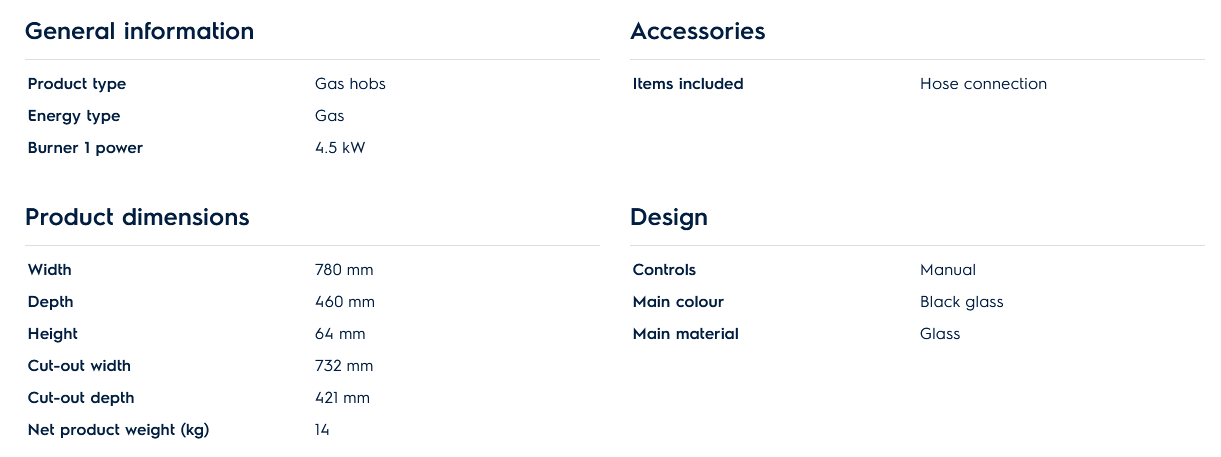1221x457 pixels.
Task: Click the Burner 1 power label
Action: tap(85, 148)
